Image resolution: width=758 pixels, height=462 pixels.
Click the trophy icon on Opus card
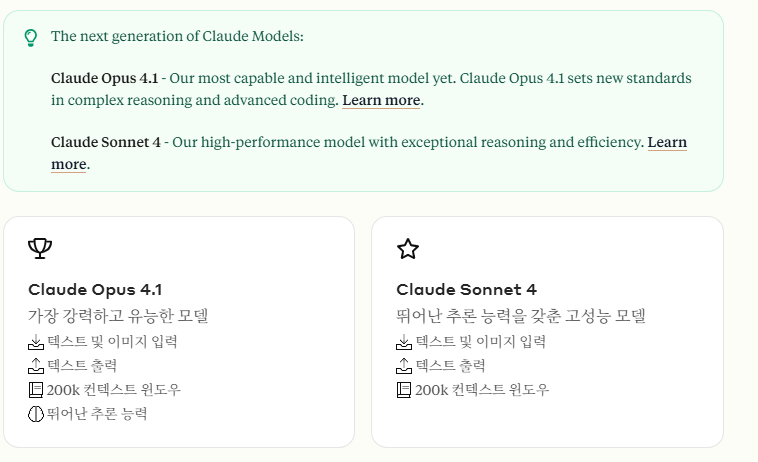click(40, 248)
